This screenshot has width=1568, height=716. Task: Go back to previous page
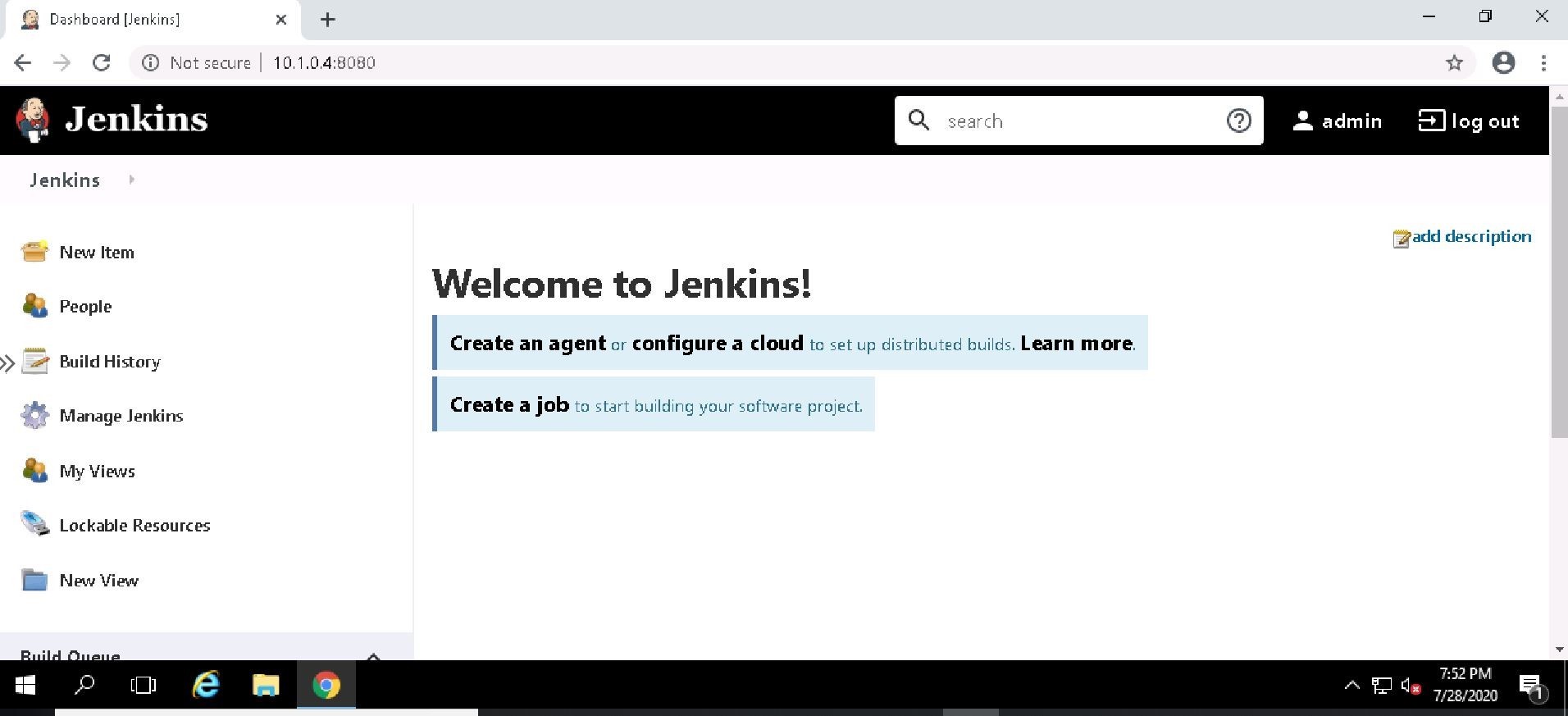pos(23,63)
